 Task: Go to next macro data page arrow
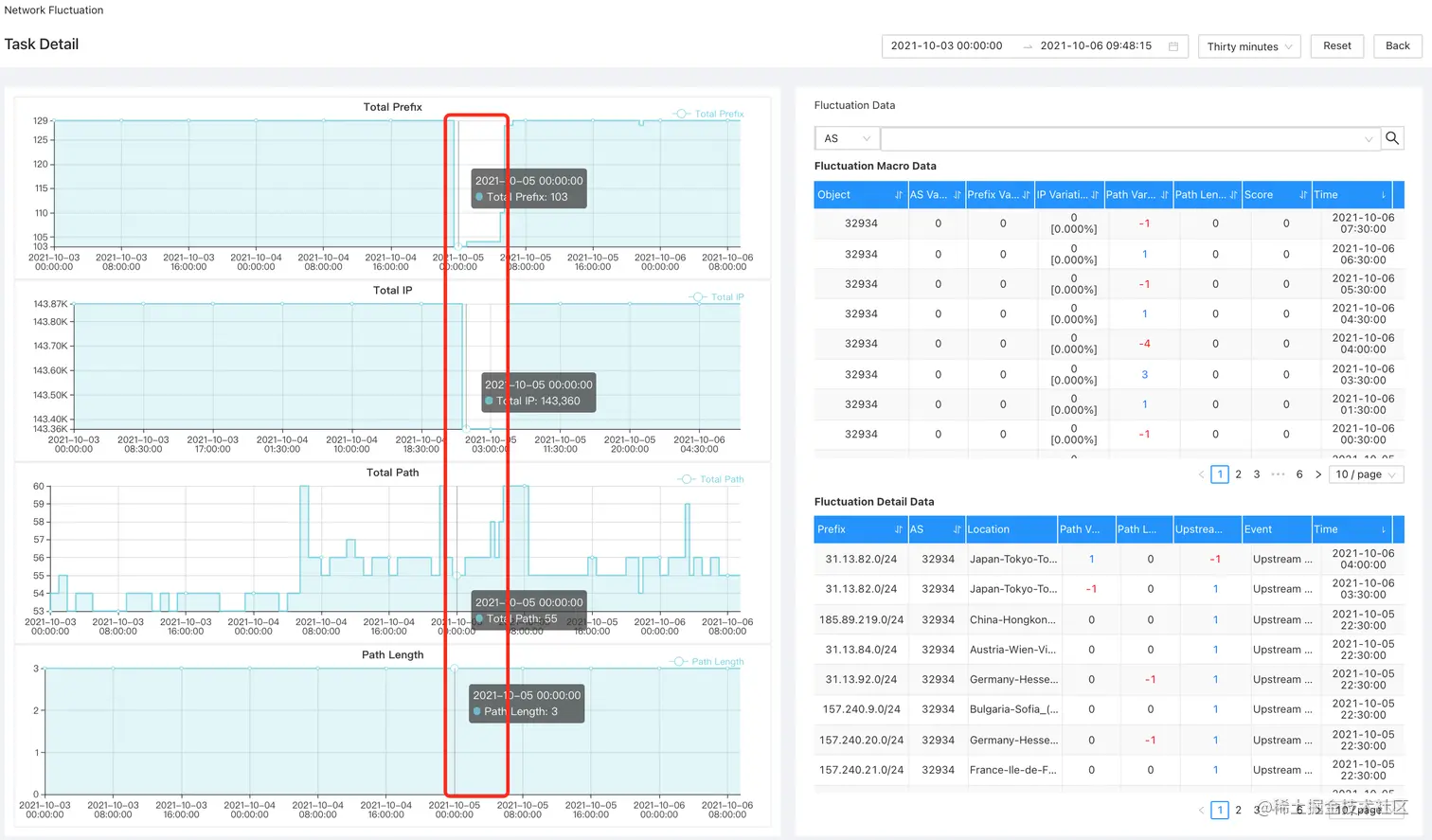1317,474
